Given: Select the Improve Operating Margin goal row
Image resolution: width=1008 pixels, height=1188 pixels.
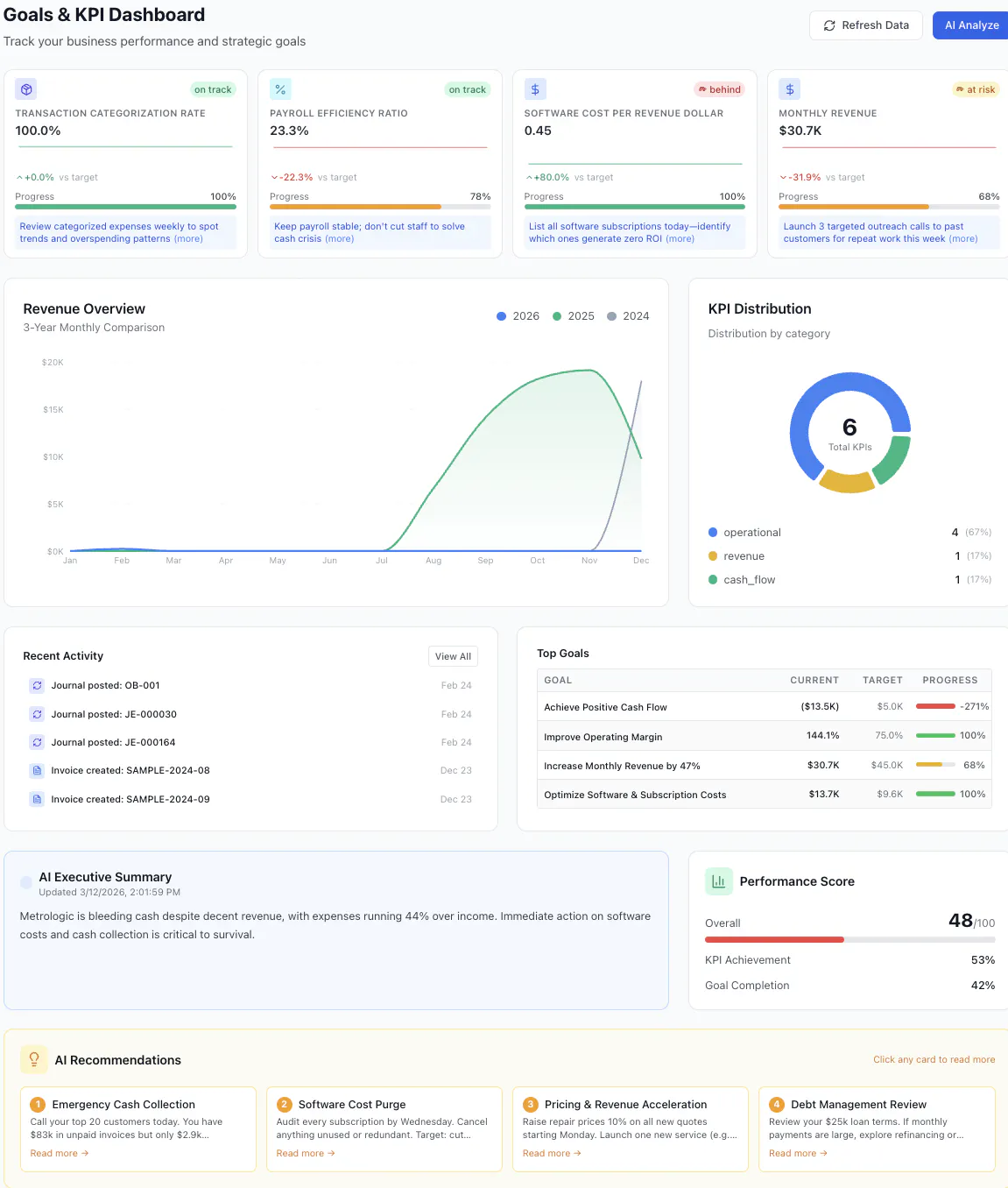Looking at the screenshot, I should pos(765,736).
